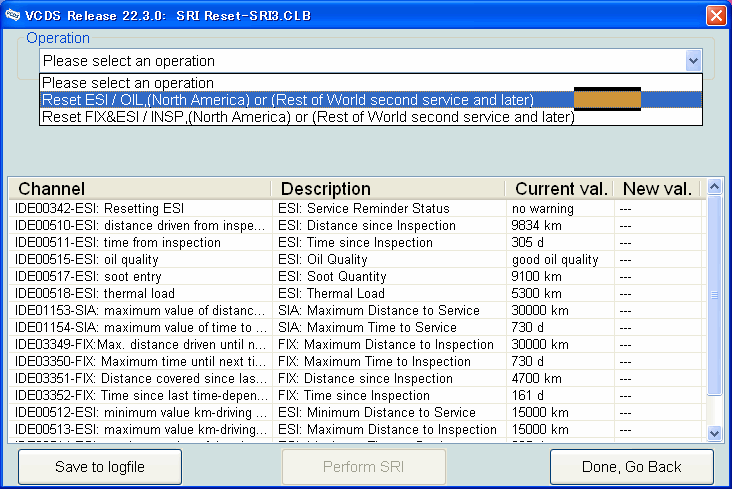Image resolution: width=732 pixels, height=489 pixels.
Task: Click the VCDS title bar app icon
Action: pos(13,15)
